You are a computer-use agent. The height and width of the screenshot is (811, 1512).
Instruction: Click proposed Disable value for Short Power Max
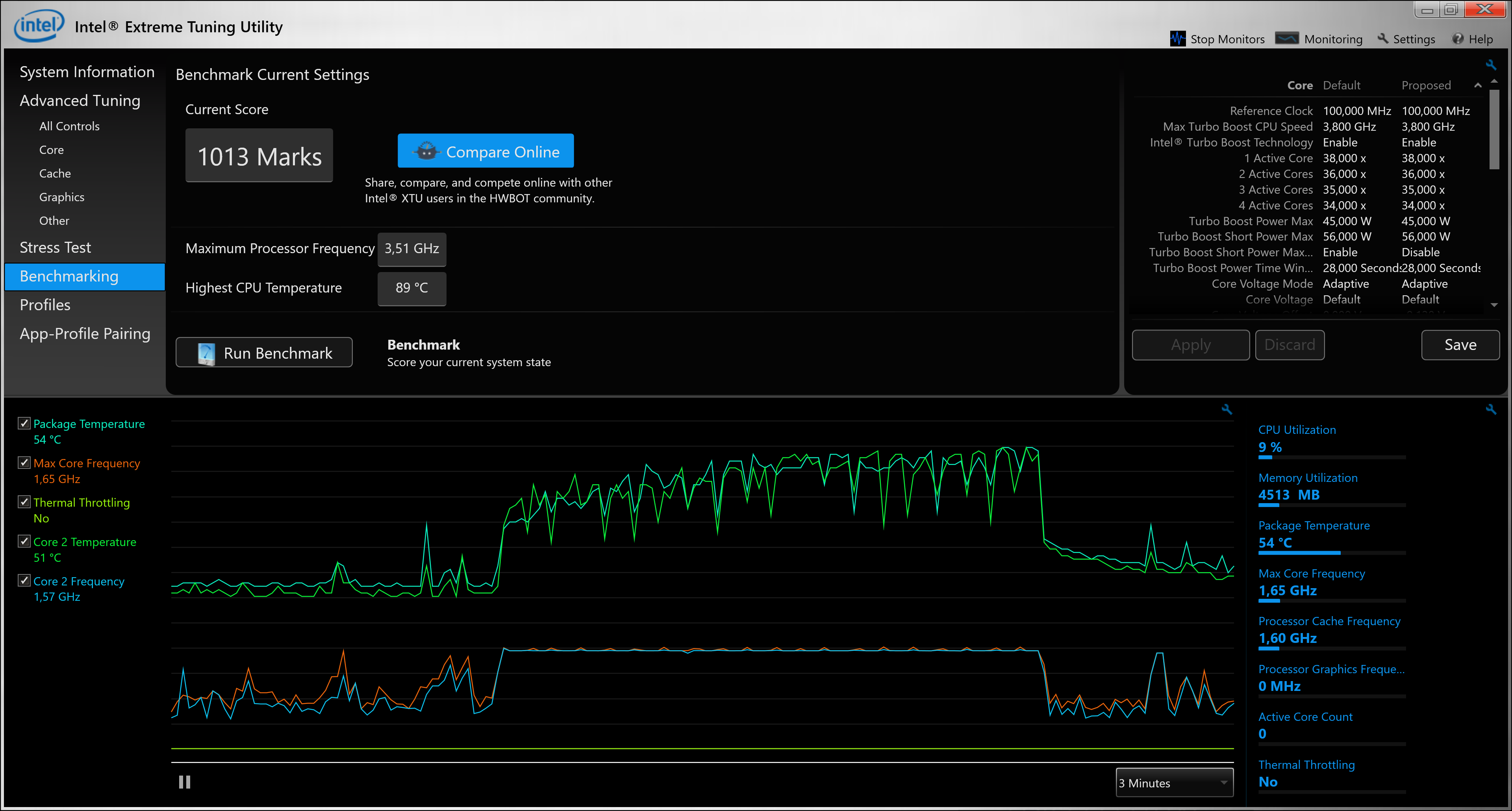click(1420, 252)
